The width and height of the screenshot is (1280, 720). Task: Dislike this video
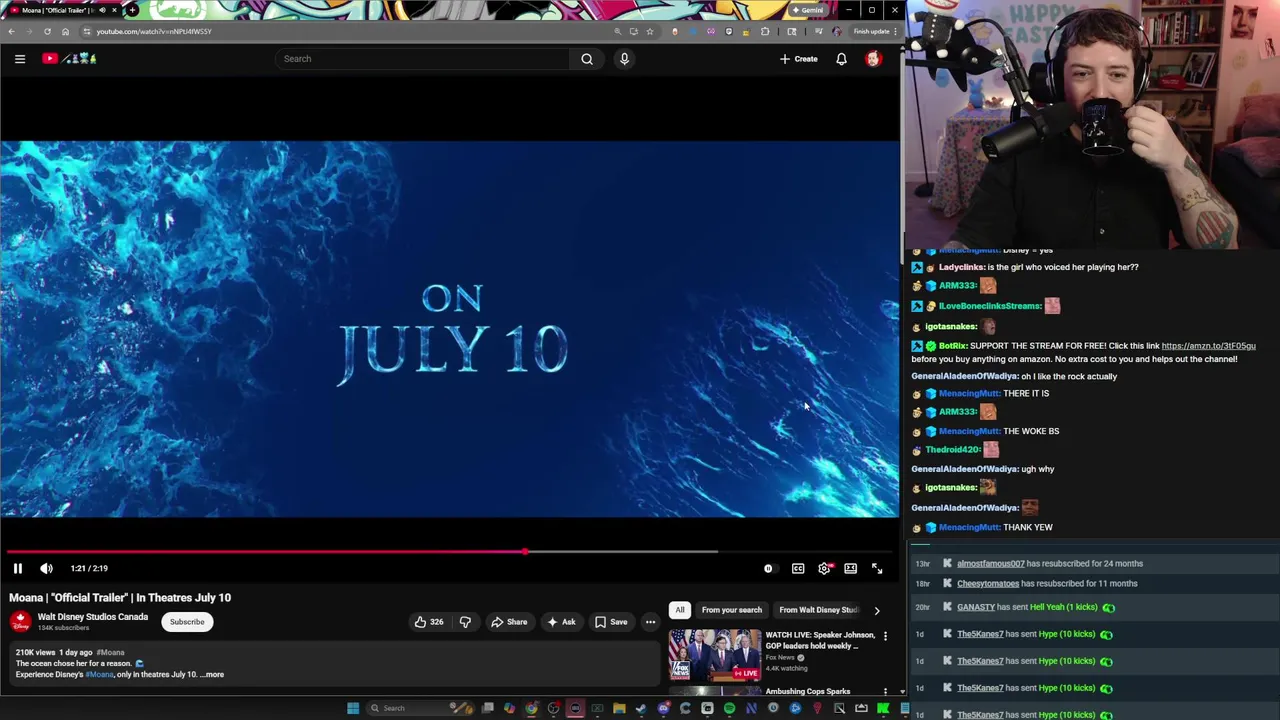[465, 622]
